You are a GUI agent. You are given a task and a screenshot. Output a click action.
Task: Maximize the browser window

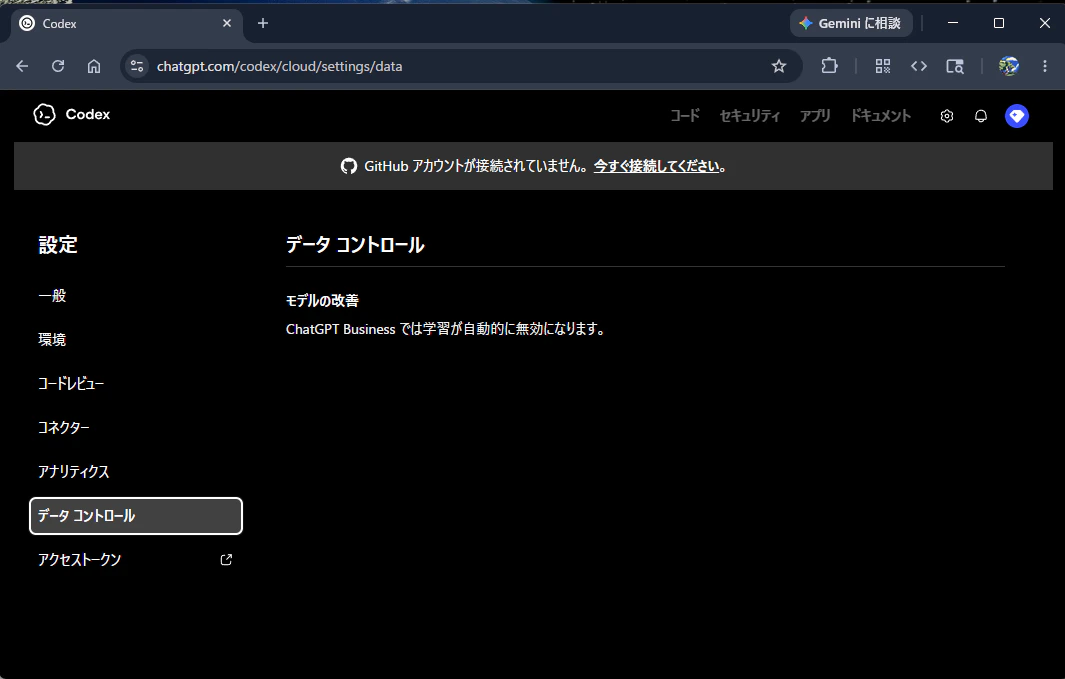998,23
